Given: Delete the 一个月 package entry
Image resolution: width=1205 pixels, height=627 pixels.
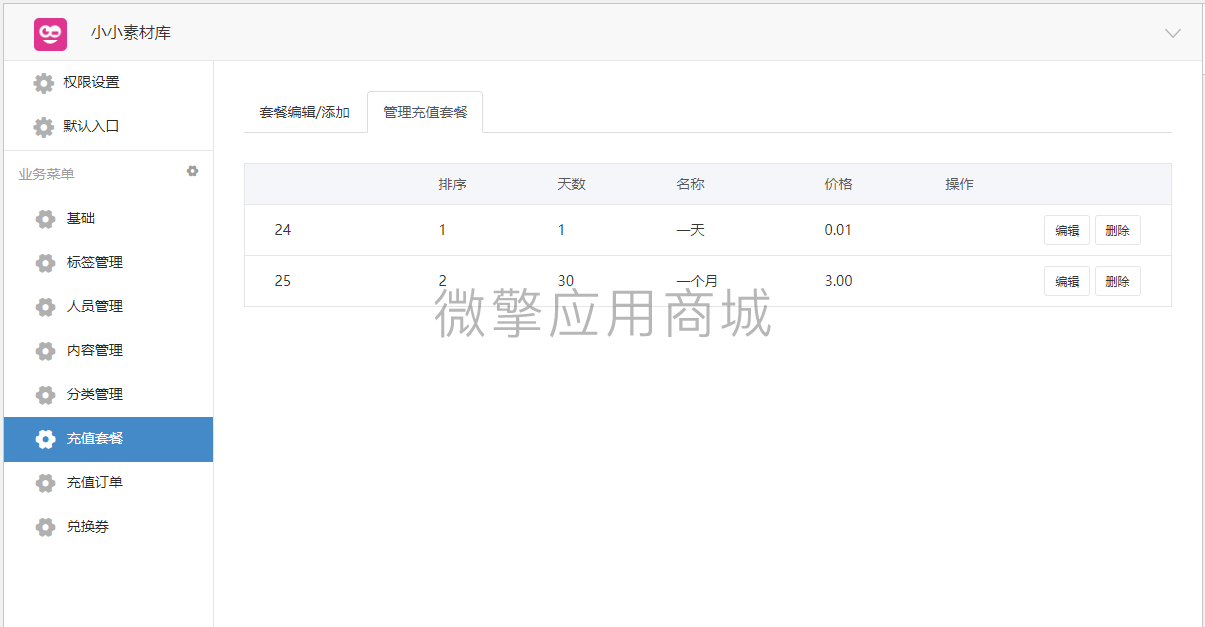Looking at the screenshot, I should (1117, 281).
